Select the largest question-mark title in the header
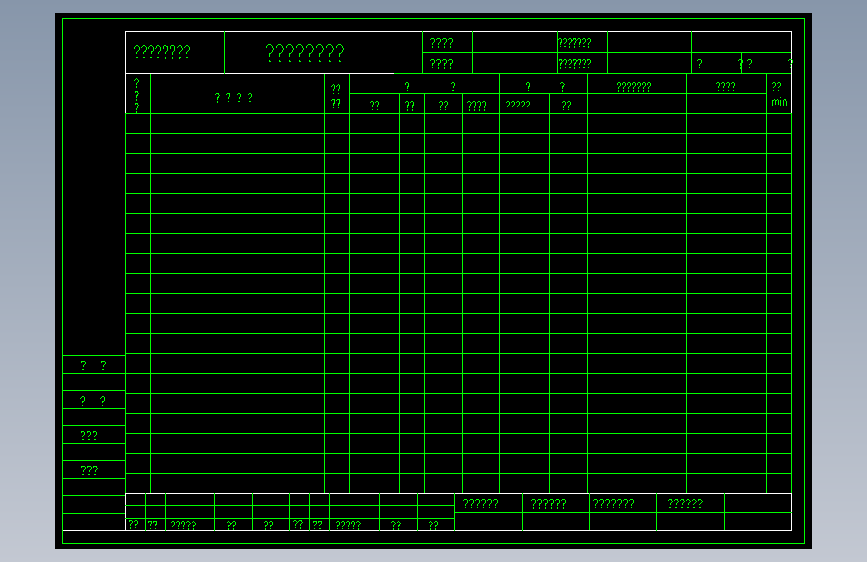This screenshot has height=562, width=867. pyautogui.click(x=305, y=53)
